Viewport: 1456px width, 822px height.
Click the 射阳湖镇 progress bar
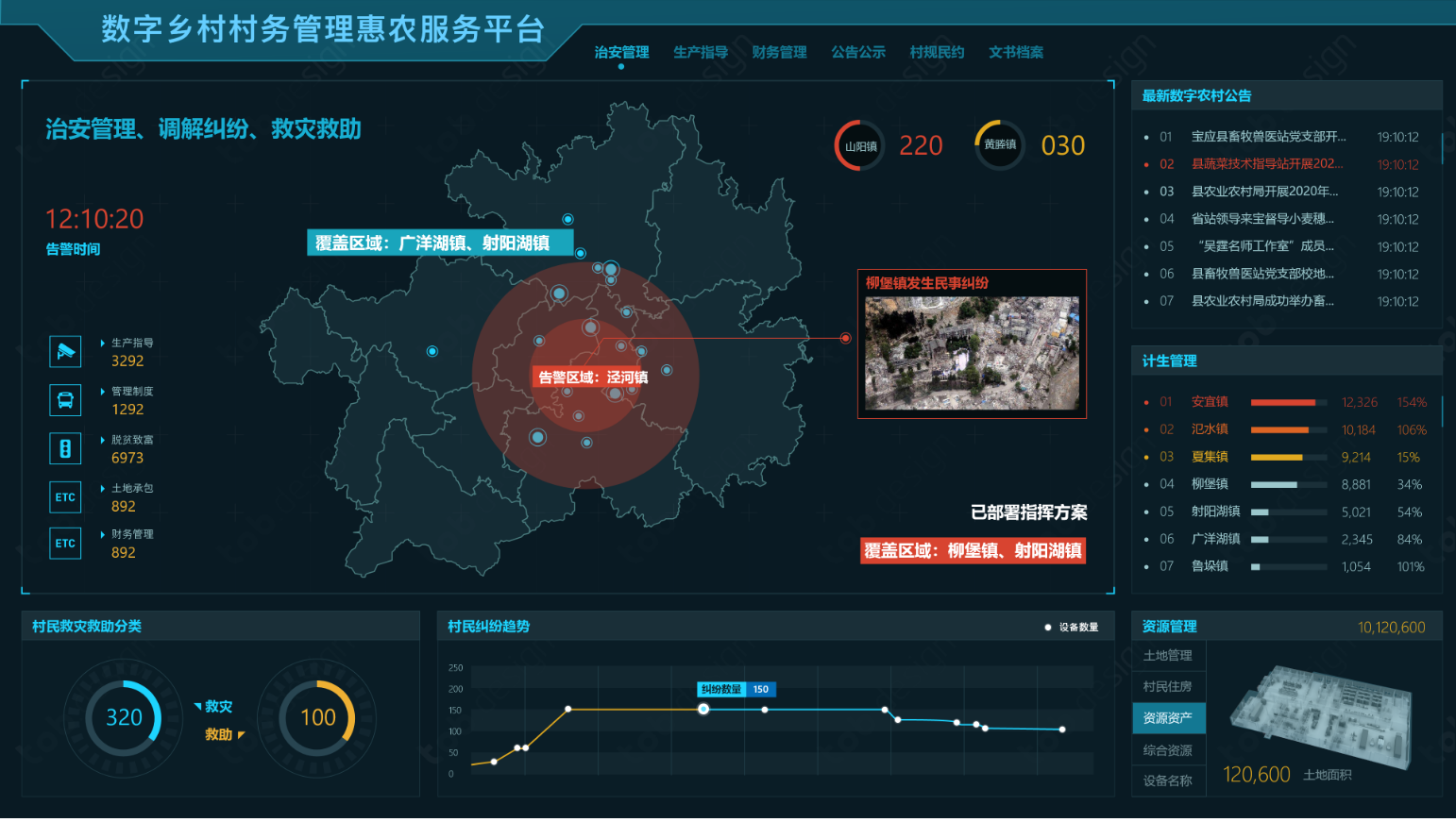pos(1289,512)
